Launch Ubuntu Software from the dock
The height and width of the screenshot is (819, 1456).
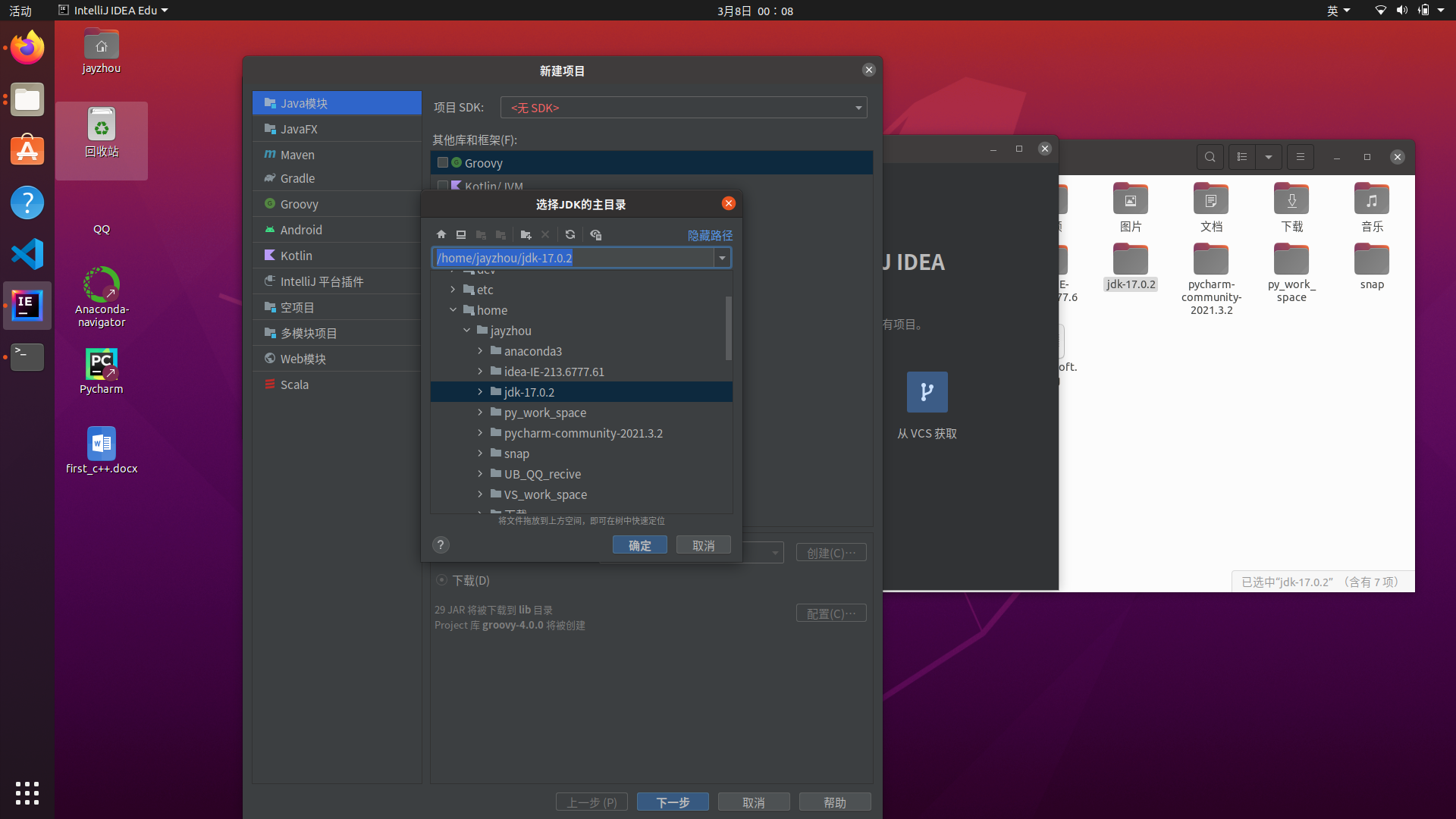(x=27, y=151)
